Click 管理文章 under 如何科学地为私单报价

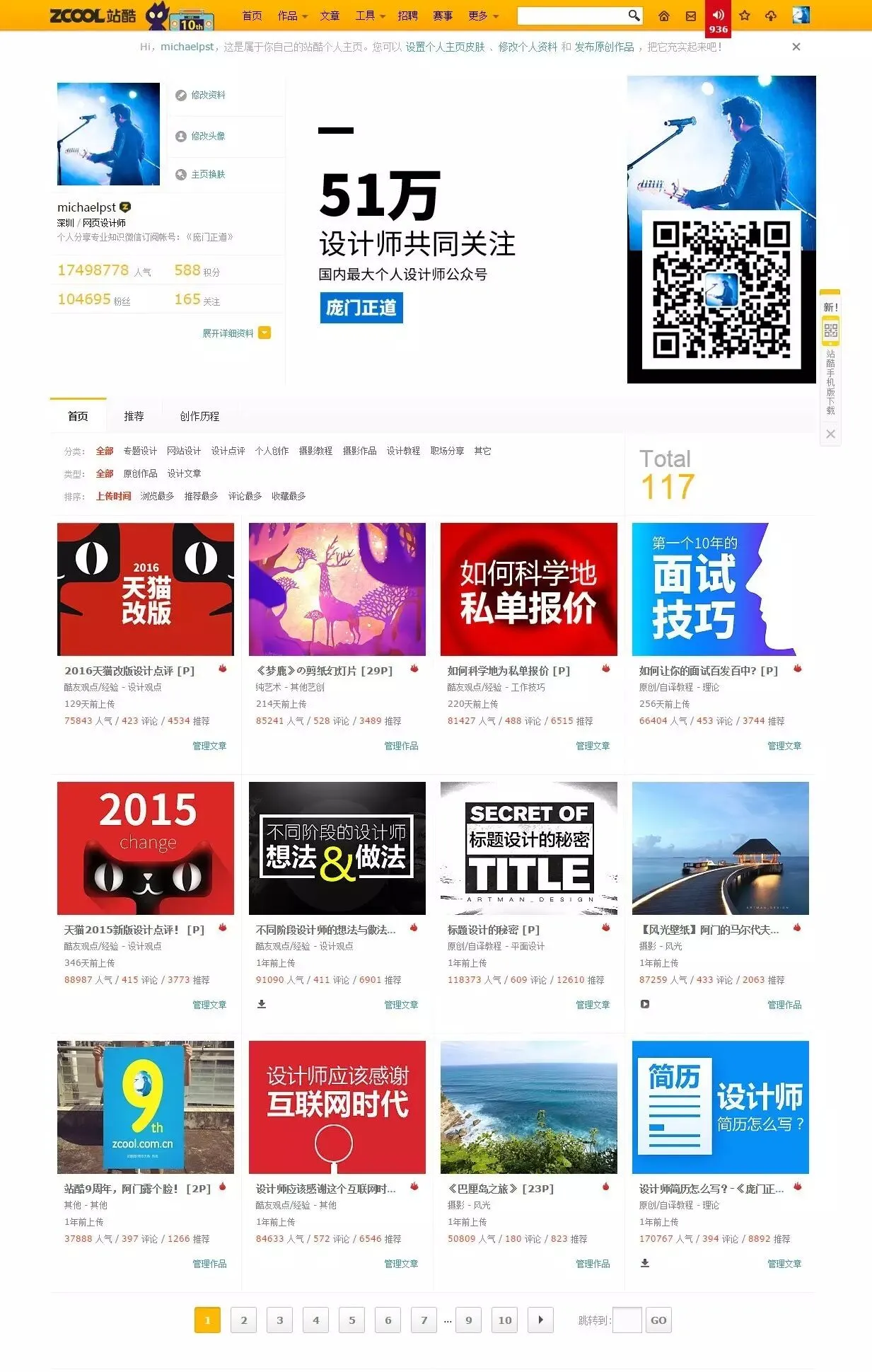point(593,746)
